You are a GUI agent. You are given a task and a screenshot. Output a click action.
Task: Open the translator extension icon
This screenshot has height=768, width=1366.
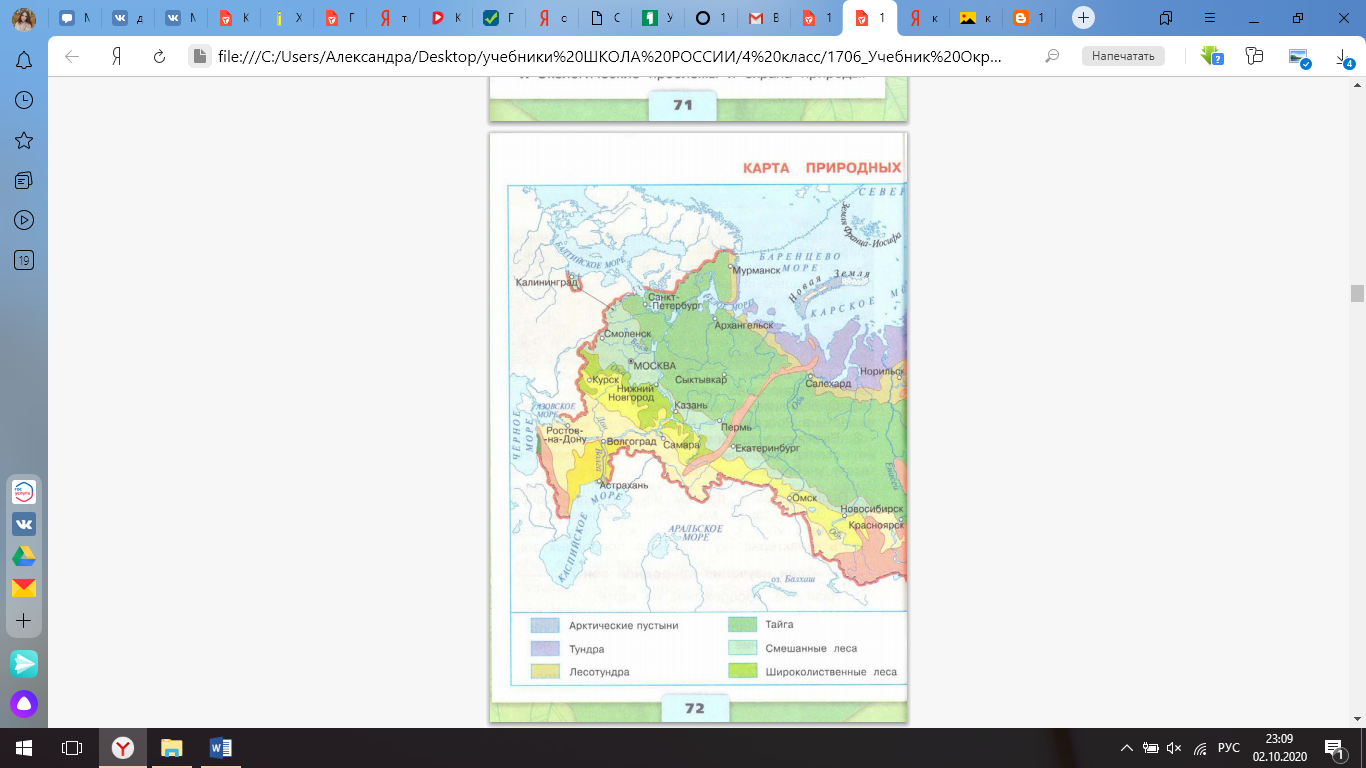point(1255,57)
